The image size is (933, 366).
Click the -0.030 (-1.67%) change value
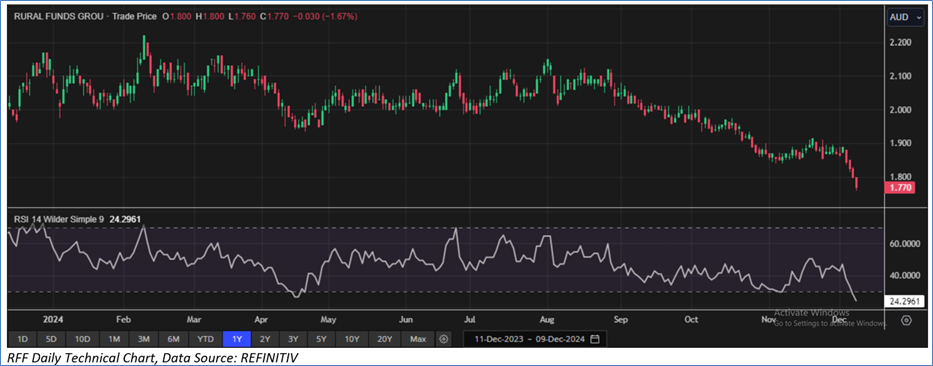pyautogui.click(x=324, y=17)
